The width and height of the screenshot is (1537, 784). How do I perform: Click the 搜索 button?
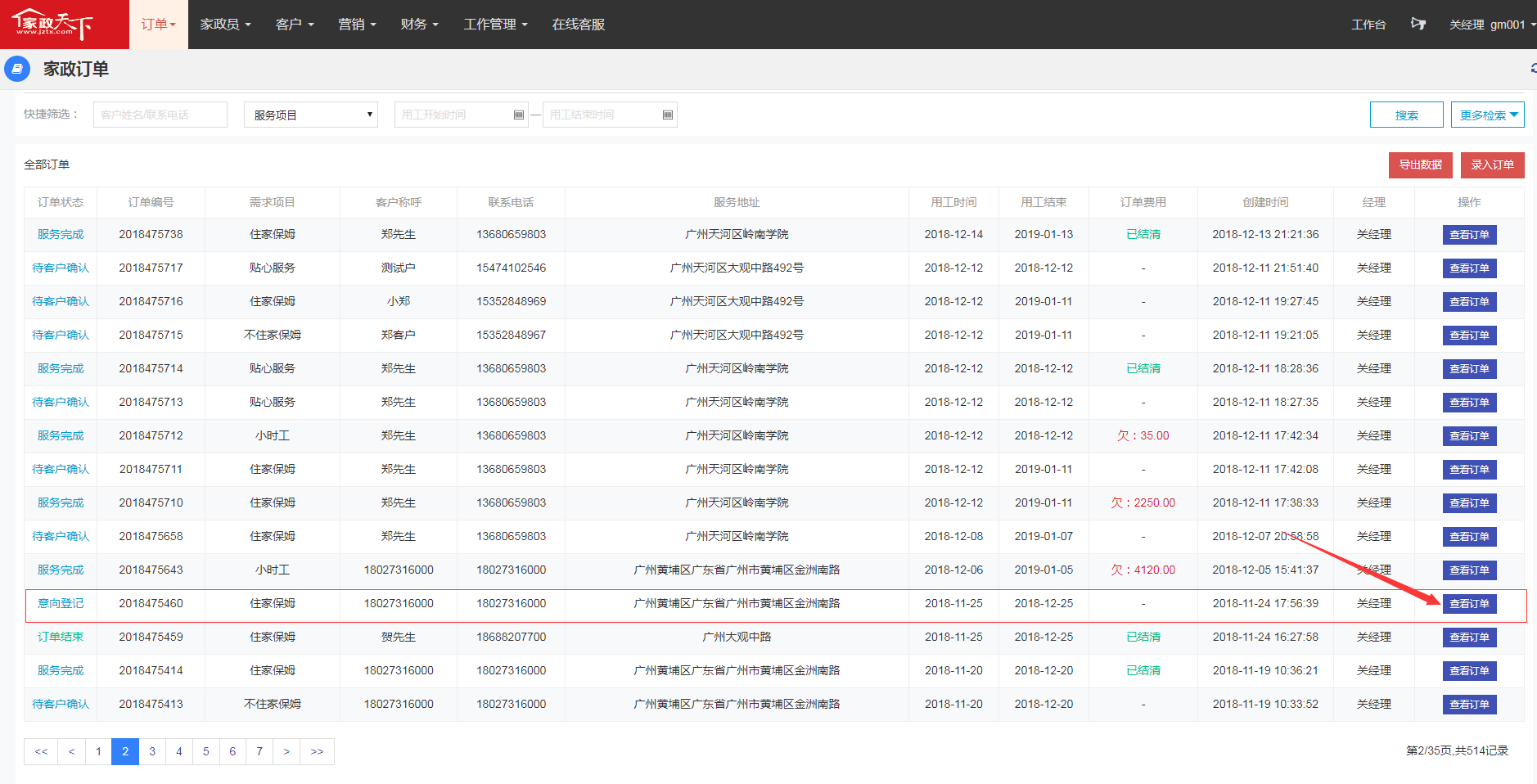click(1407, 115)
